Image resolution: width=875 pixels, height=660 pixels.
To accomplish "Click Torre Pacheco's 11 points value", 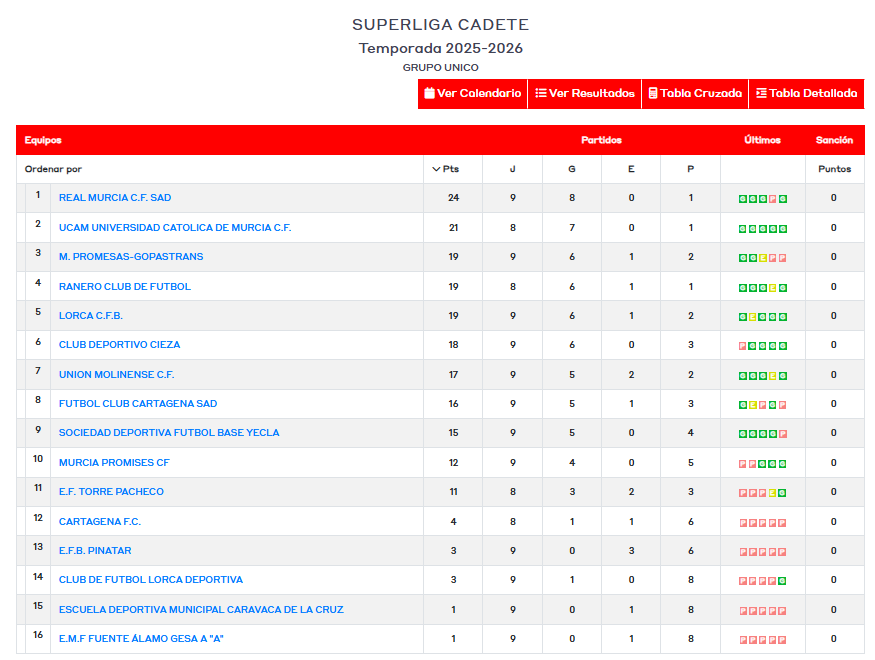I will tap(453, 492).
